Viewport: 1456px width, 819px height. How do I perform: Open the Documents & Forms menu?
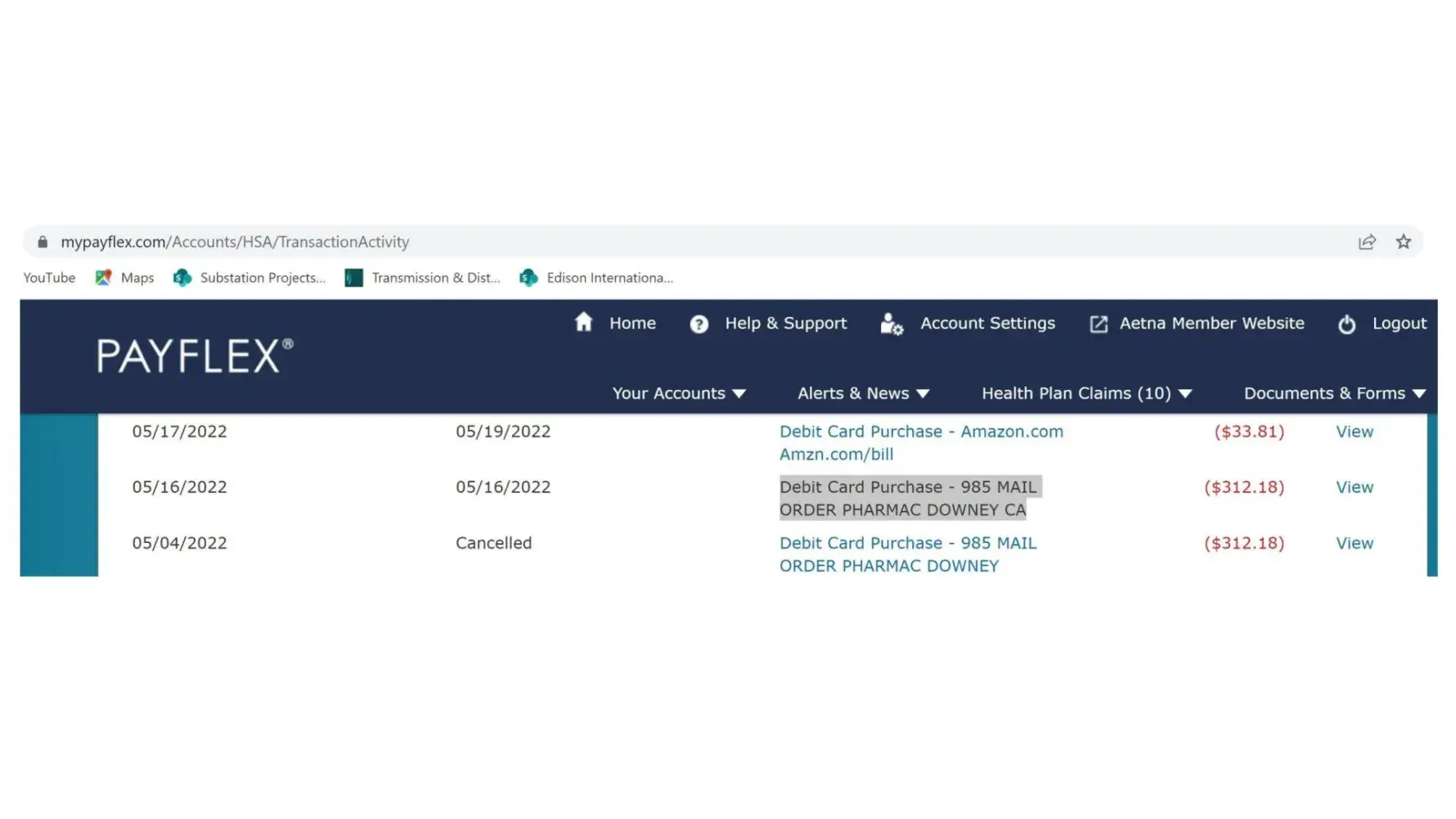pyautogui.click(x=1334, y=394)
